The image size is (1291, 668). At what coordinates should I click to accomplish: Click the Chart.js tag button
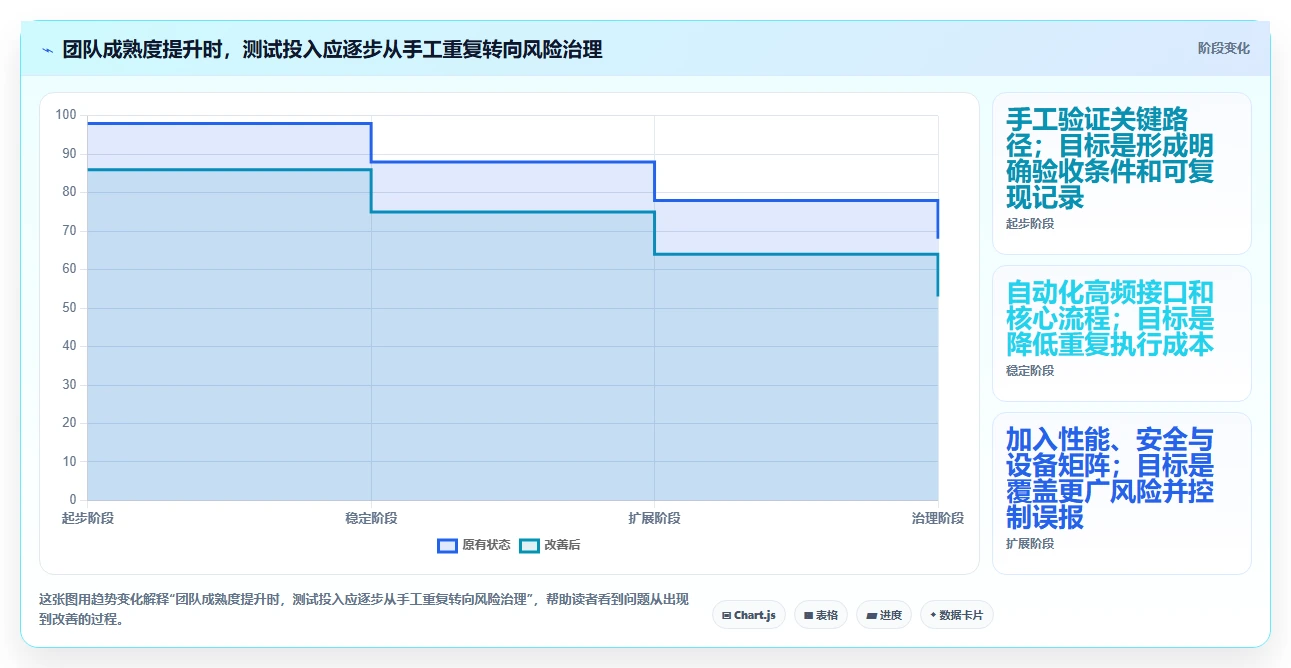(x=749, y=615)
